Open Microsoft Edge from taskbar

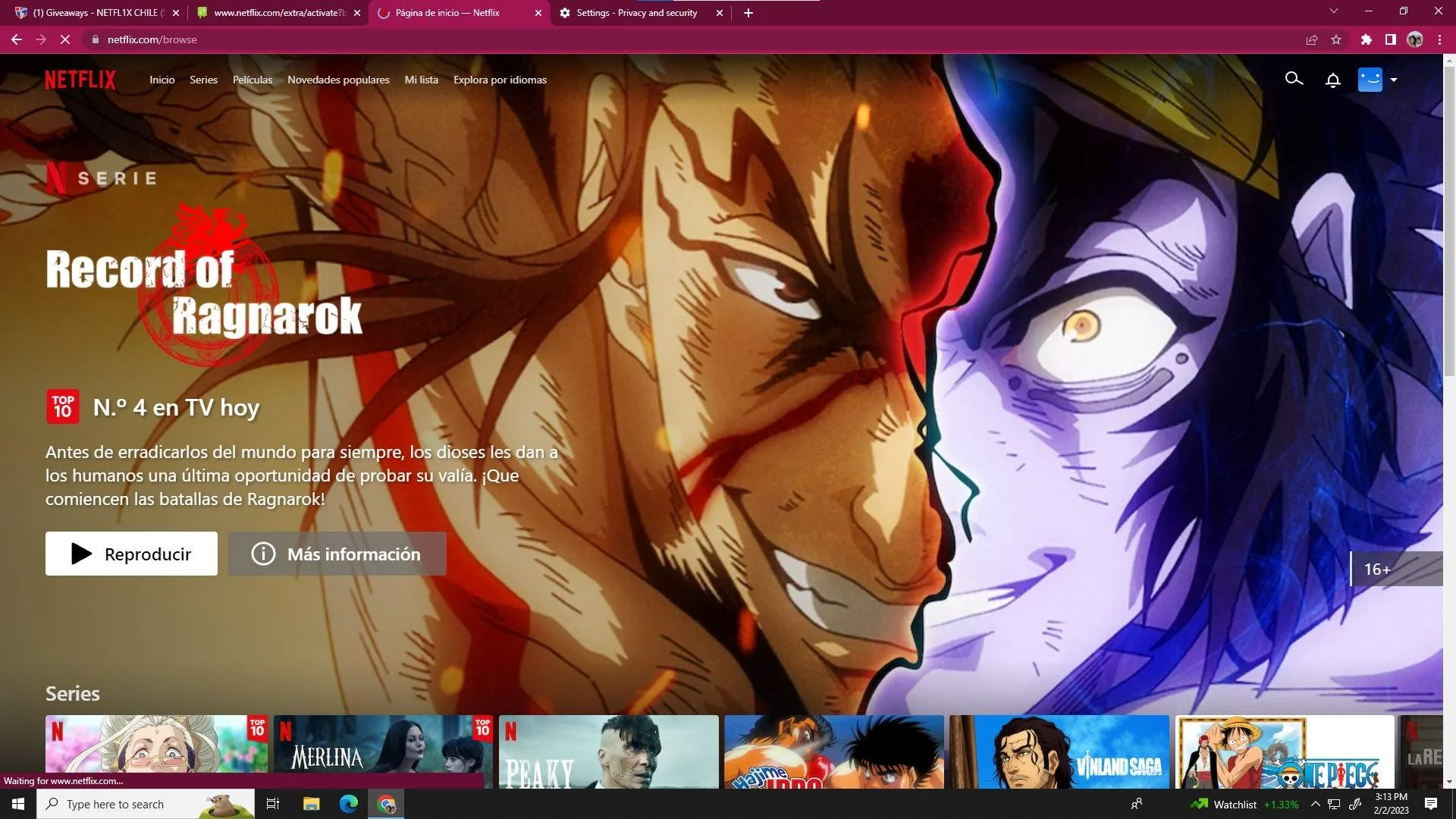click(349, 804)
